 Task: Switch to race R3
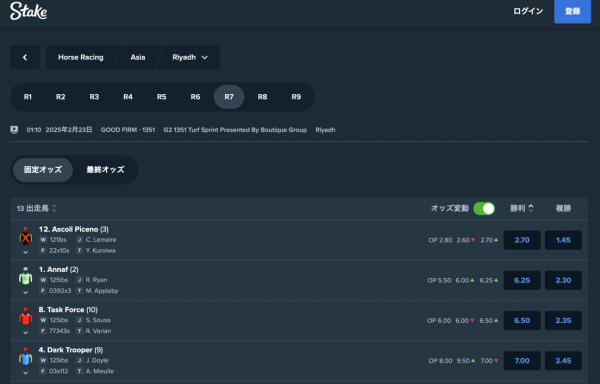tap(94, 97)
